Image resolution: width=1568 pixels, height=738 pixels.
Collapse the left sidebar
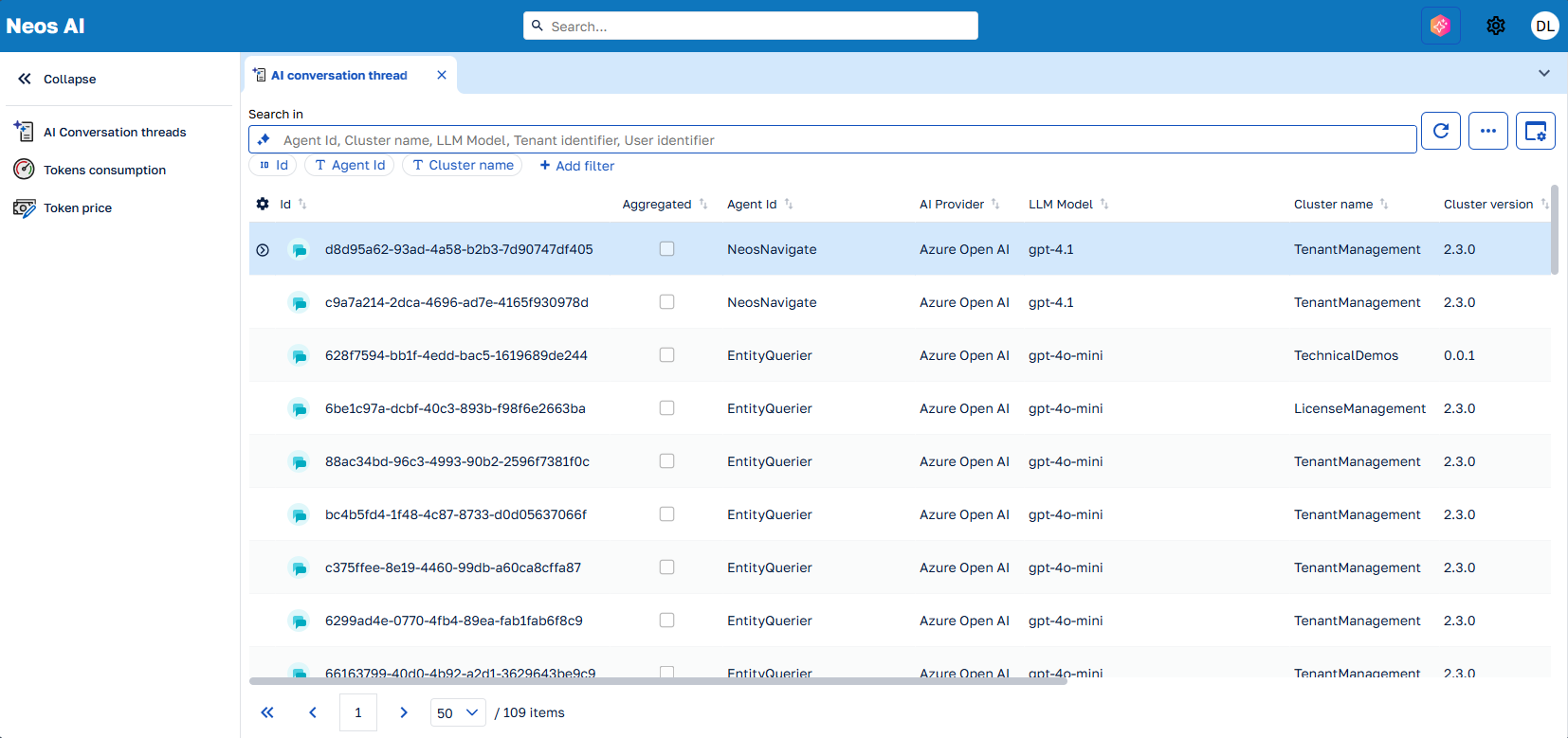57,80
